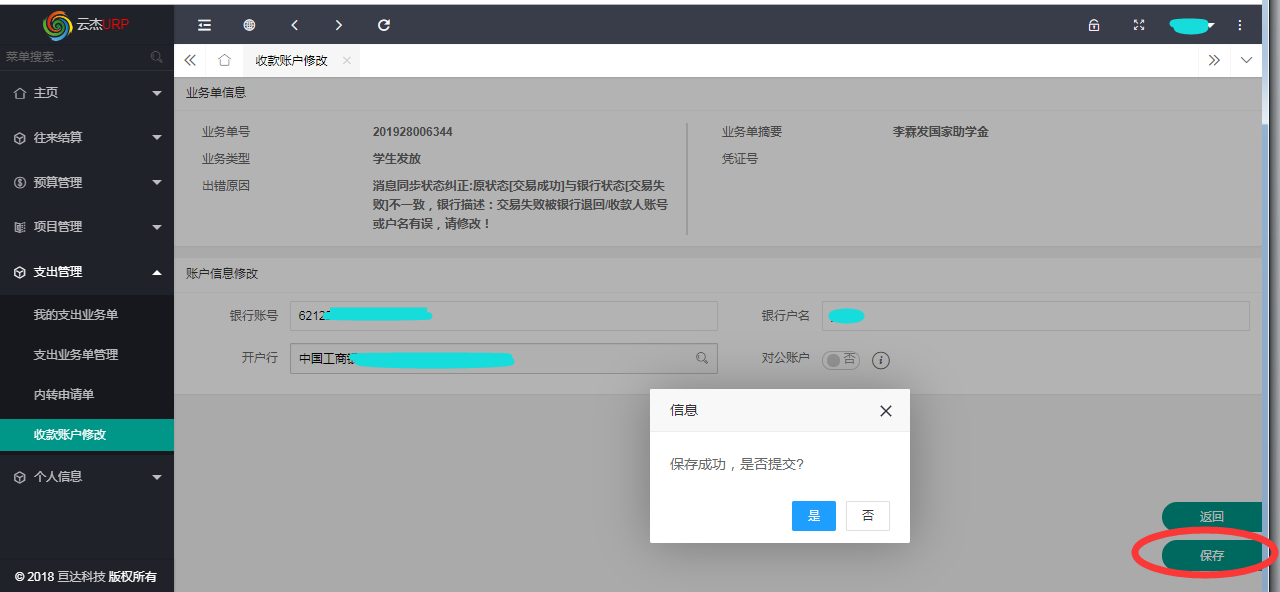Click 否 to decline submission
The image size is (1280, 592).
coord(867,516)
